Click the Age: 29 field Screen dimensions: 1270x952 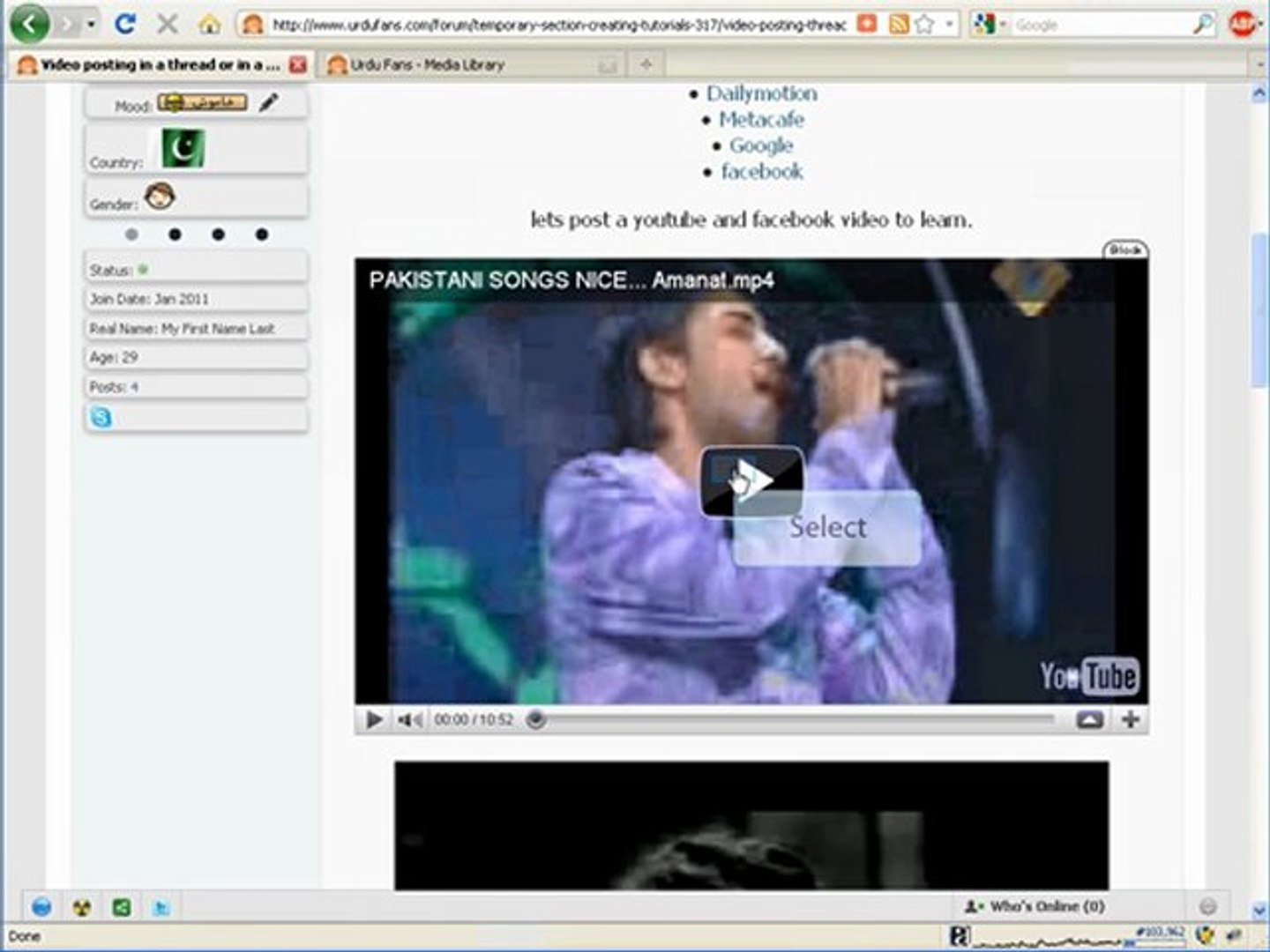pos(196,357)
